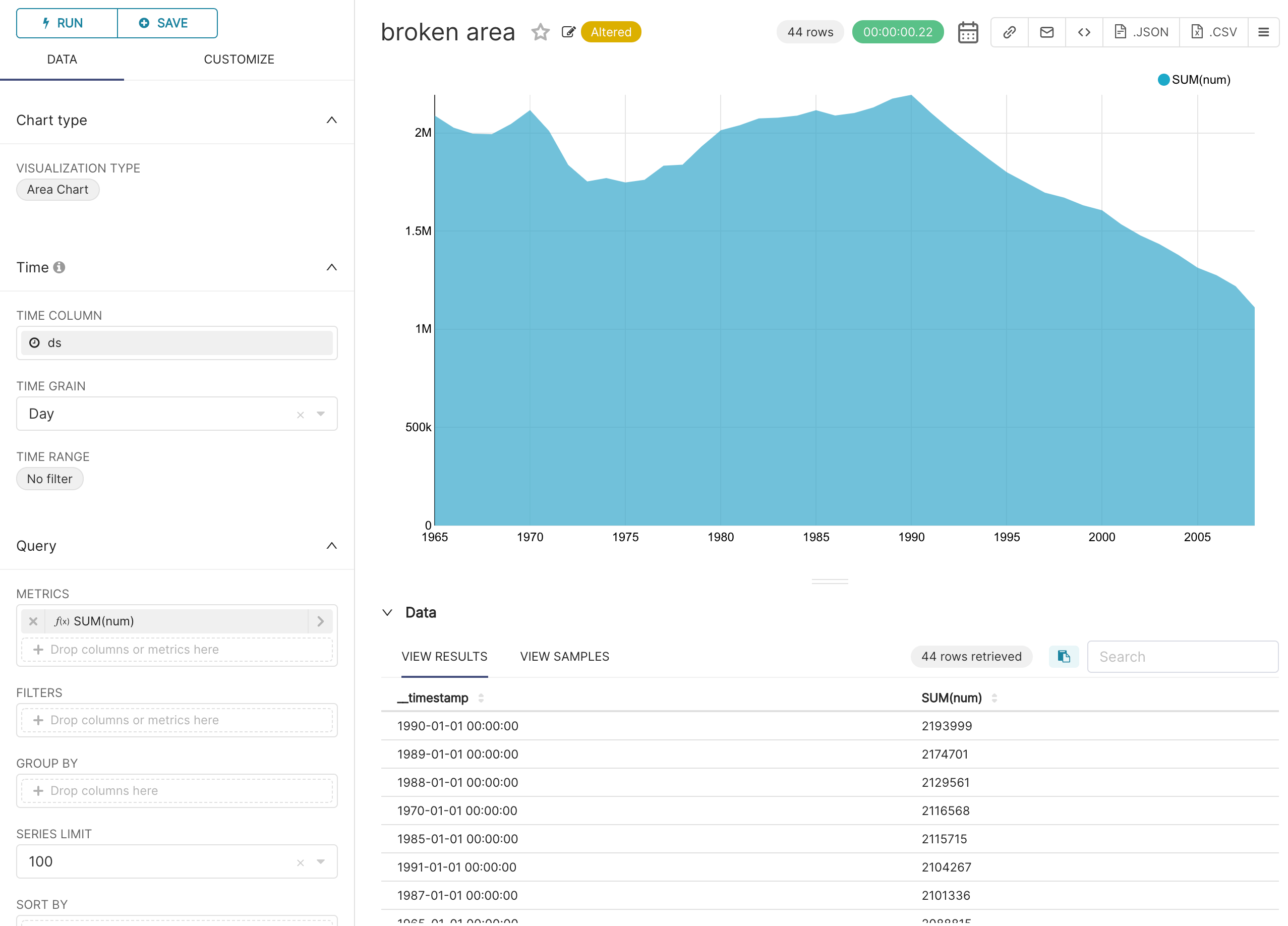Open the Time Grain dropdown
This screenshot has width=1288, height=926.
(x=321, y=414)
